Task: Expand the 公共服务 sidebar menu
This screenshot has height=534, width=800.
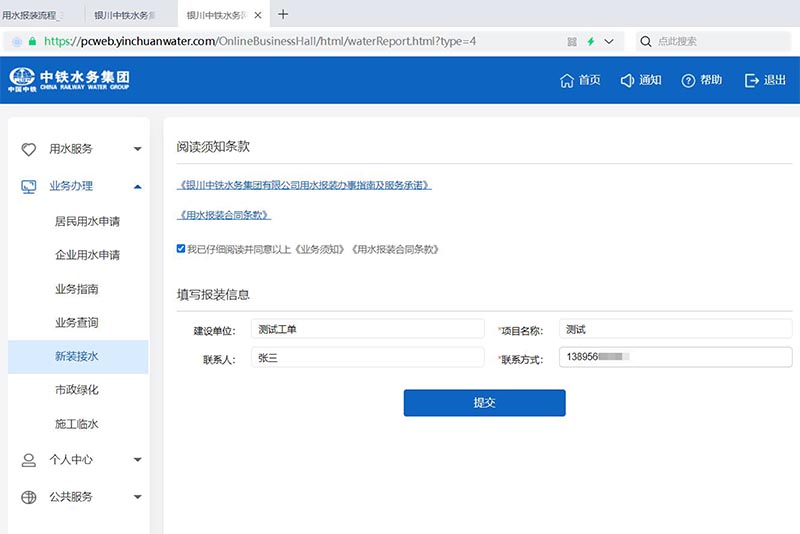Action: pos(137,497)
